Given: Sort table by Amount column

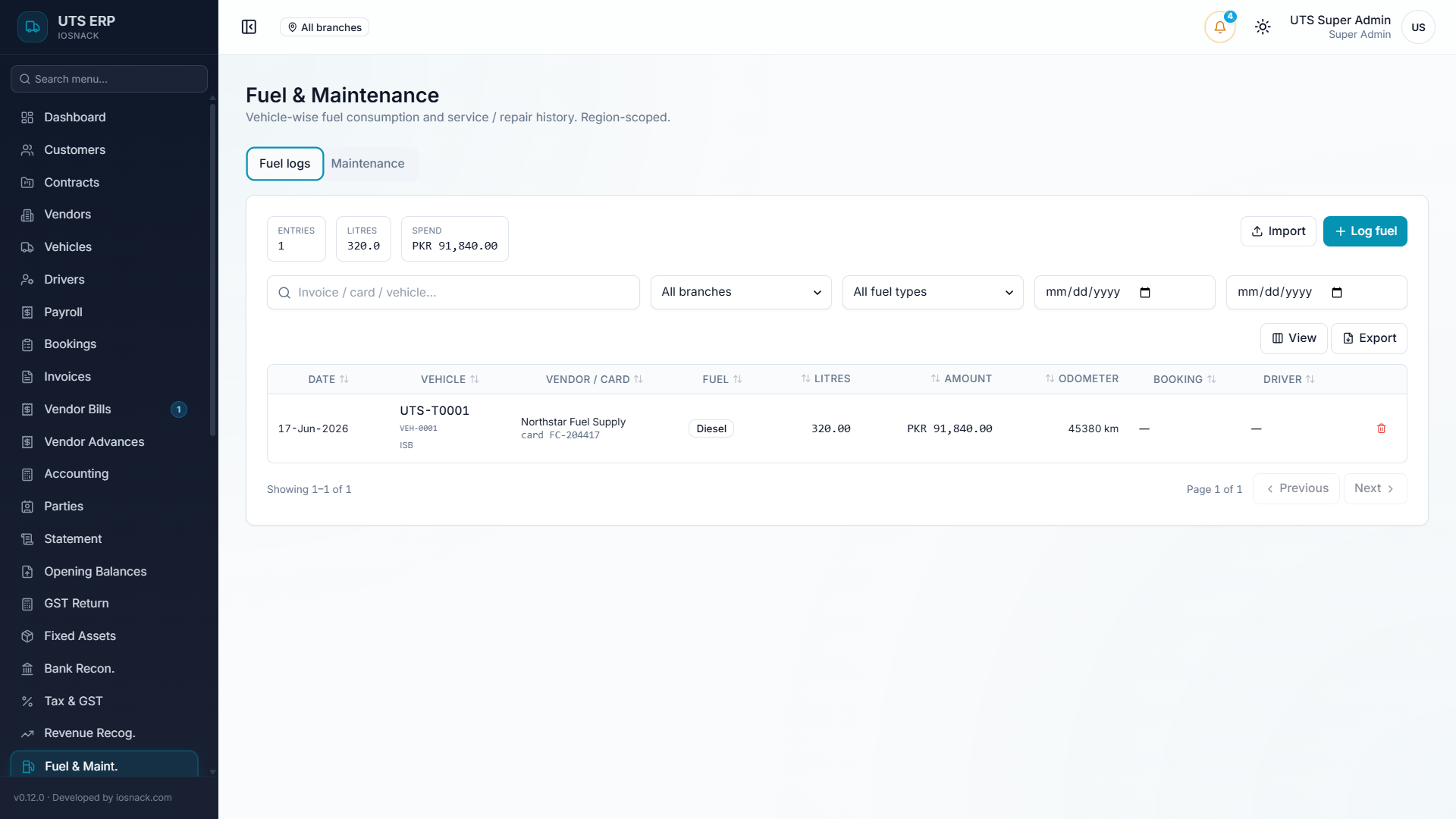Looking at the screenshot, I should (962, 379).
